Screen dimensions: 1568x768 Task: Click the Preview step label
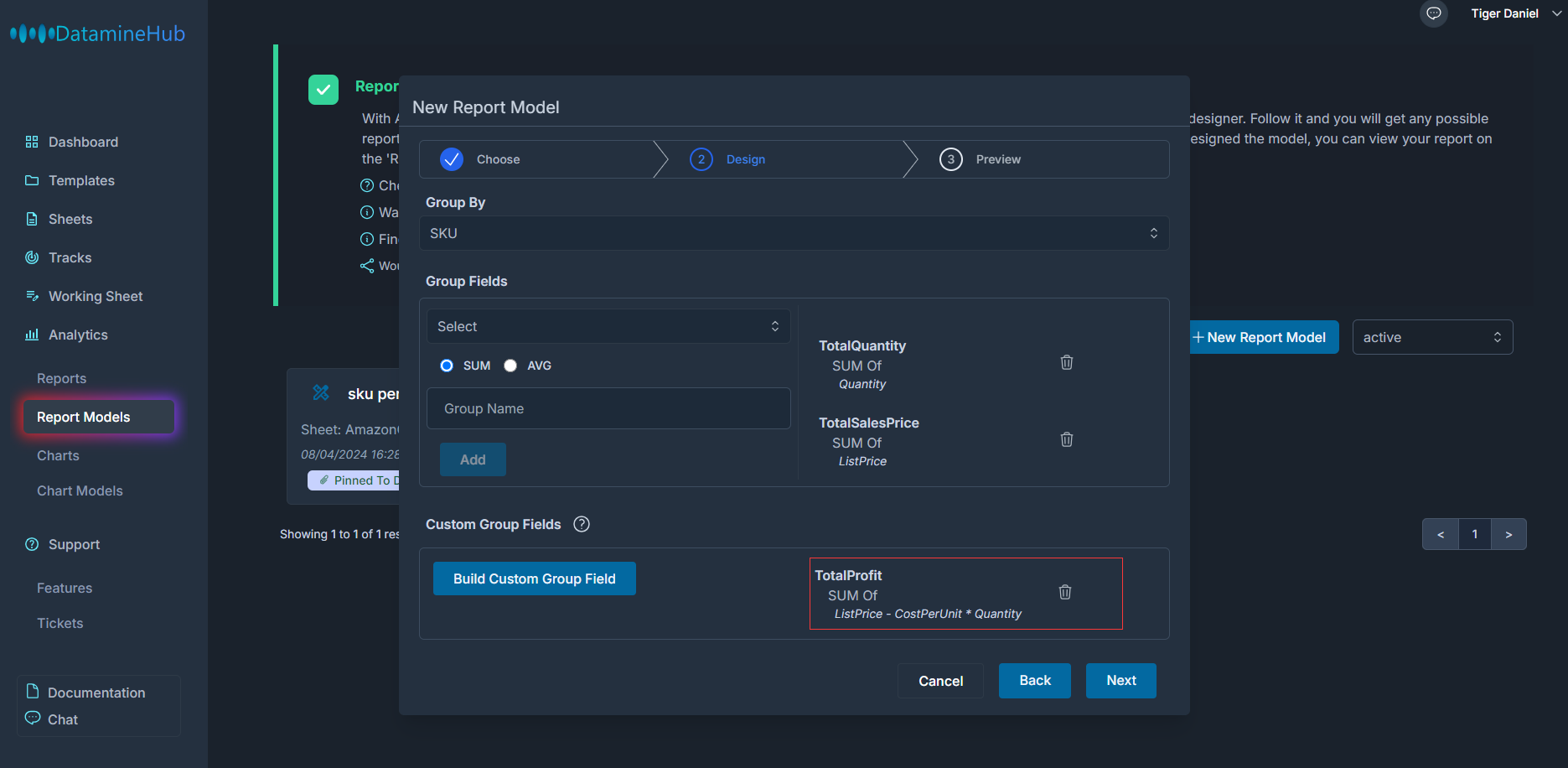998,159
